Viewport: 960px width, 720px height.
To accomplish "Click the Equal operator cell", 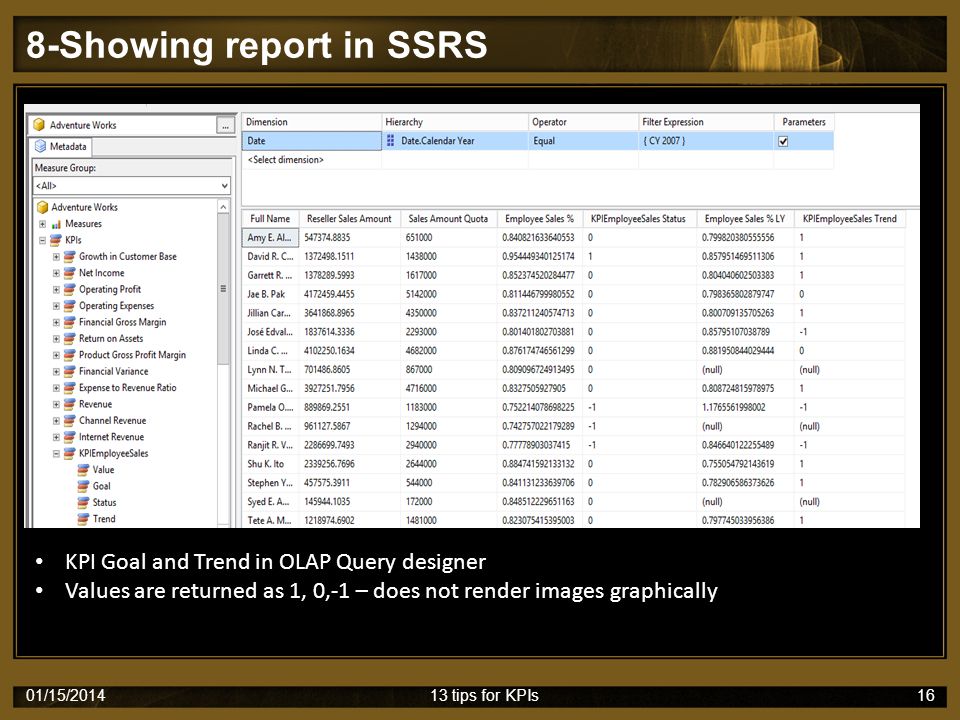I will 583,141.
